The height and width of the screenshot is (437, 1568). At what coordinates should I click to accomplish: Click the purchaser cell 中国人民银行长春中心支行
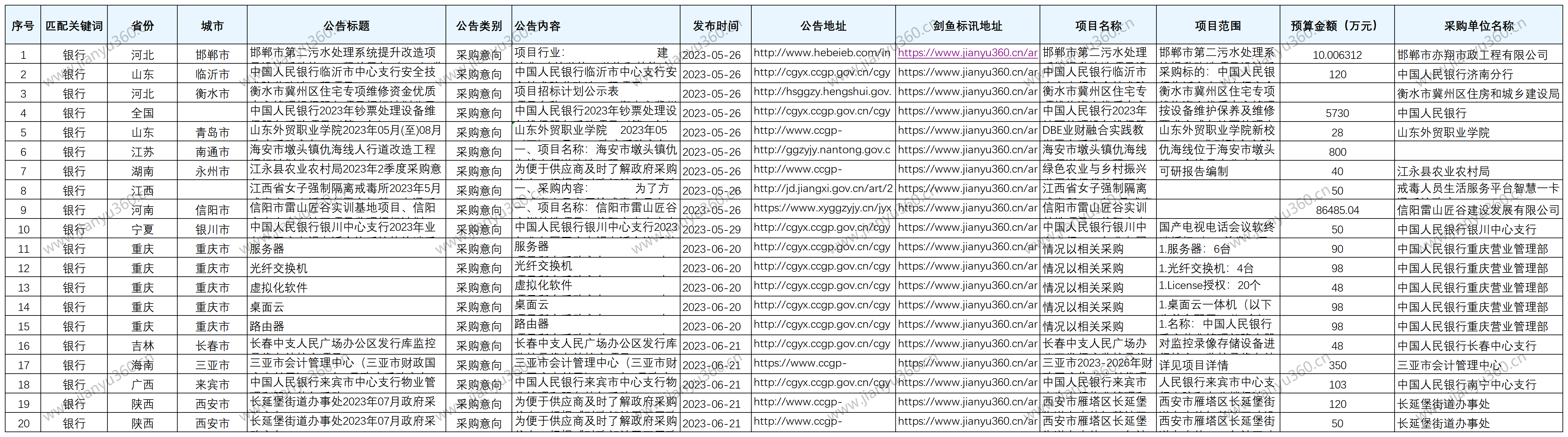1478,346
